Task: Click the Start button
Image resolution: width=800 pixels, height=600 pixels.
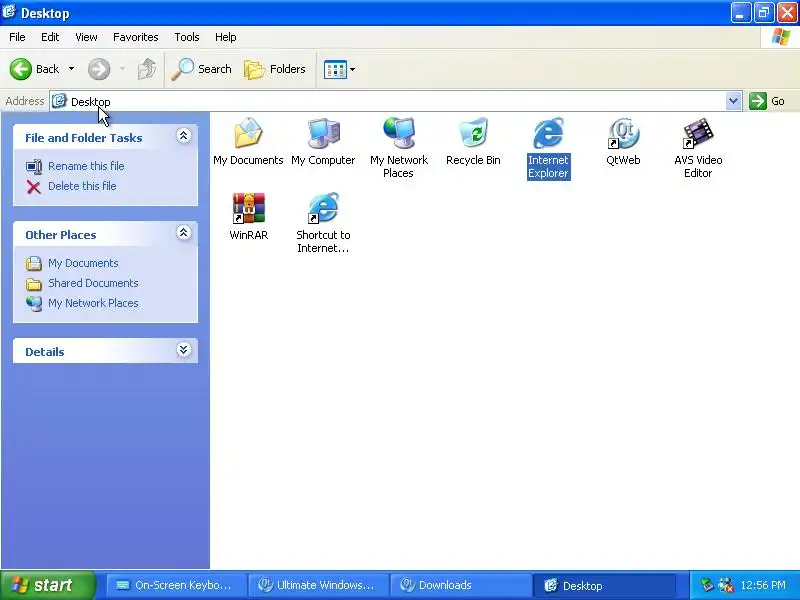Action: point(47,585)
